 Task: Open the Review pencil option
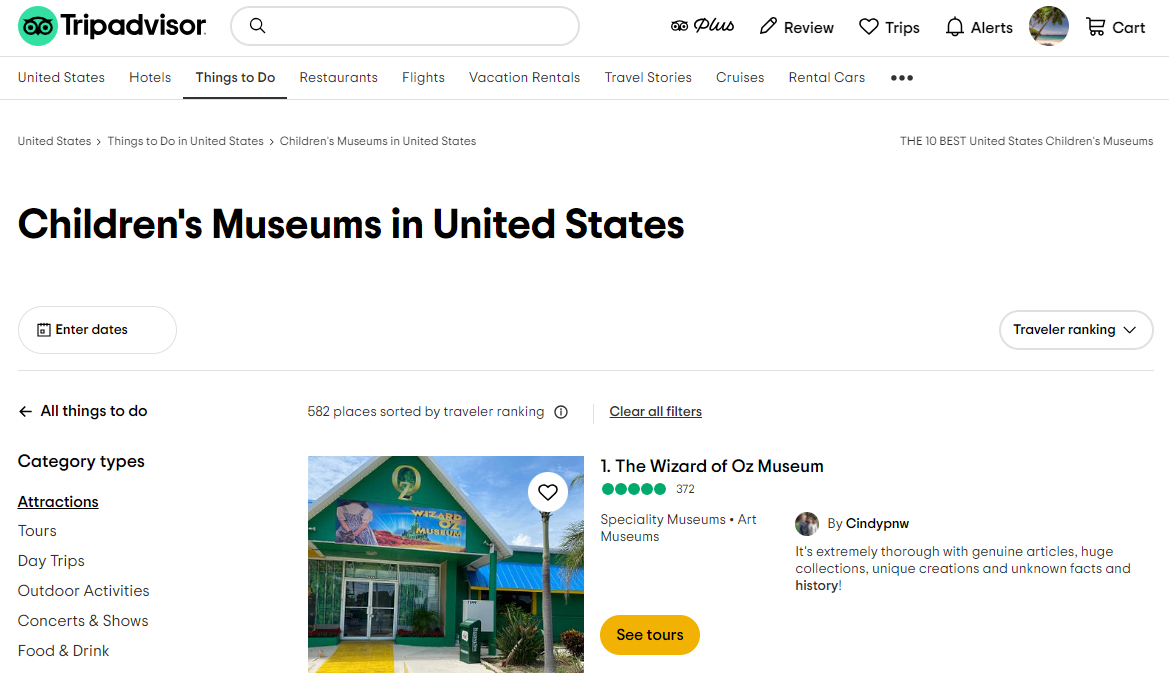pyautogui.click(x=796, y=27)
